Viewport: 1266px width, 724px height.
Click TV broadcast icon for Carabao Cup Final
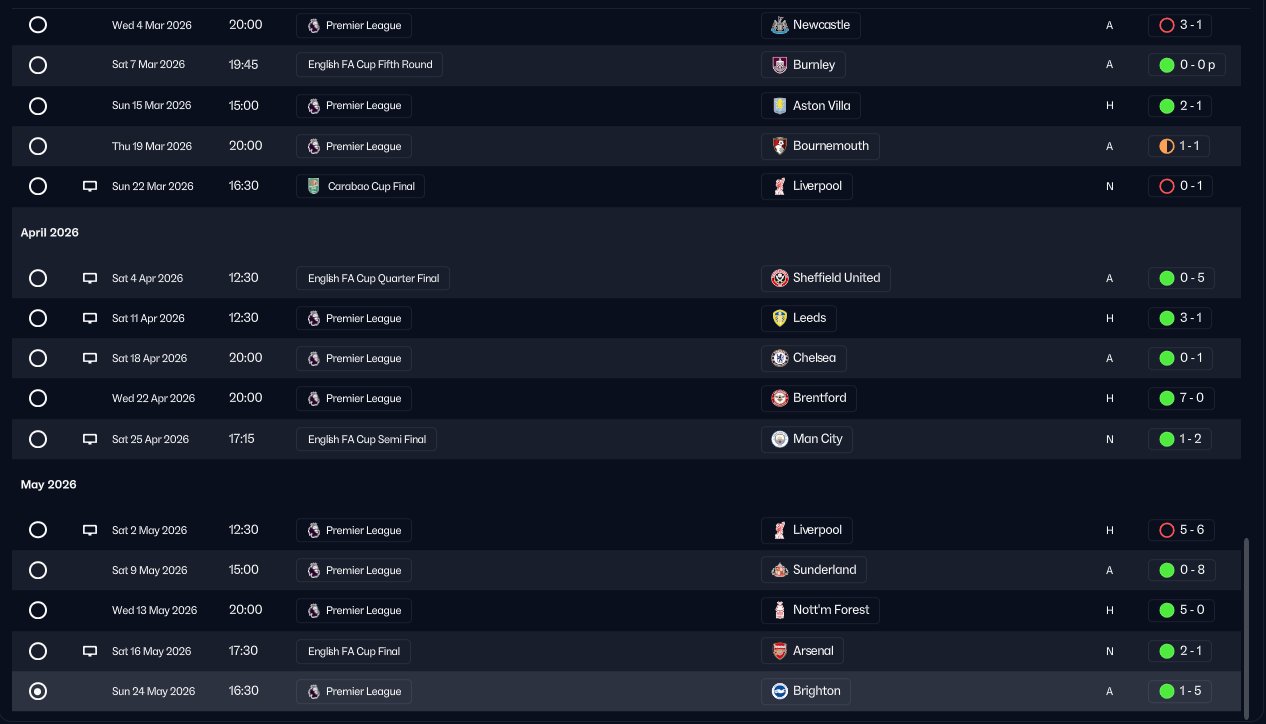point(89,186)
